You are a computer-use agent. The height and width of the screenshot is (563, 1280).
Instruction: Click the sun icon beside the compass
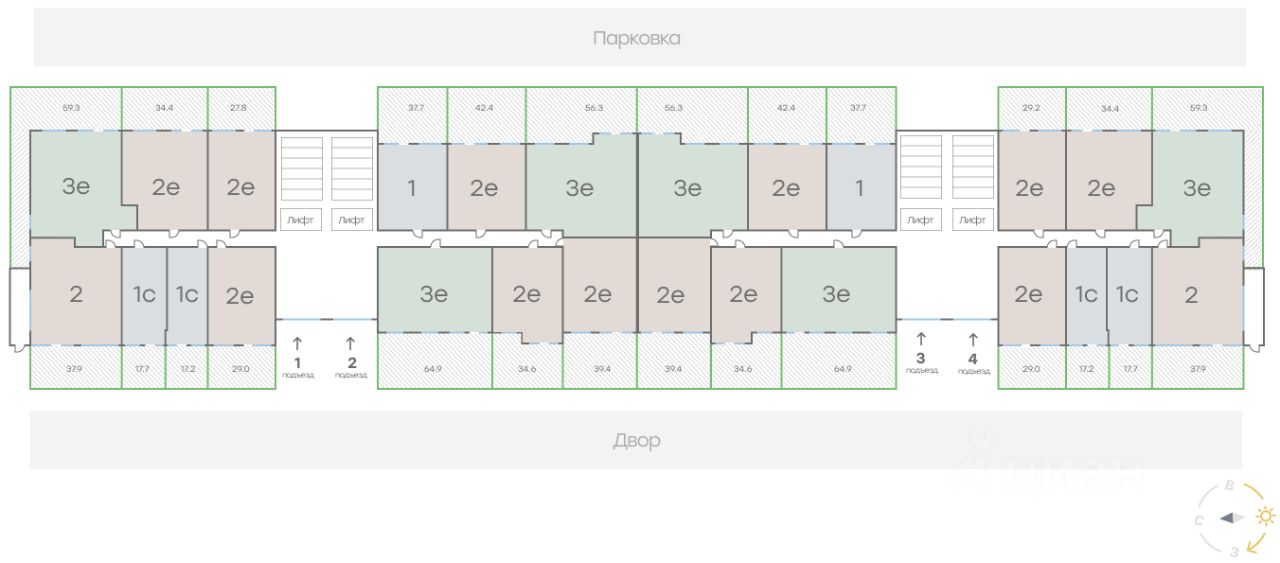coord(1266,516)
